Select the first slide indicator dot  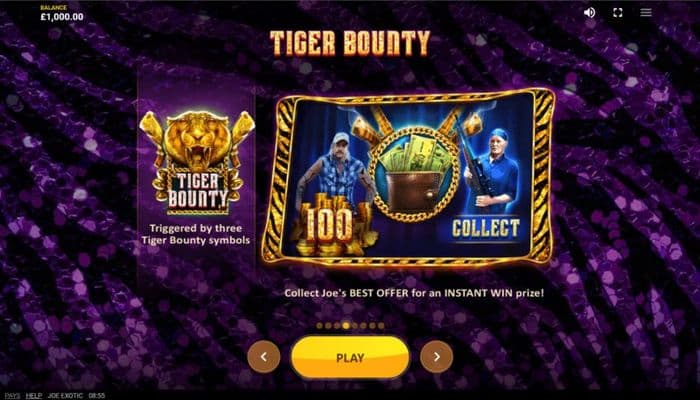click(319, 325)
